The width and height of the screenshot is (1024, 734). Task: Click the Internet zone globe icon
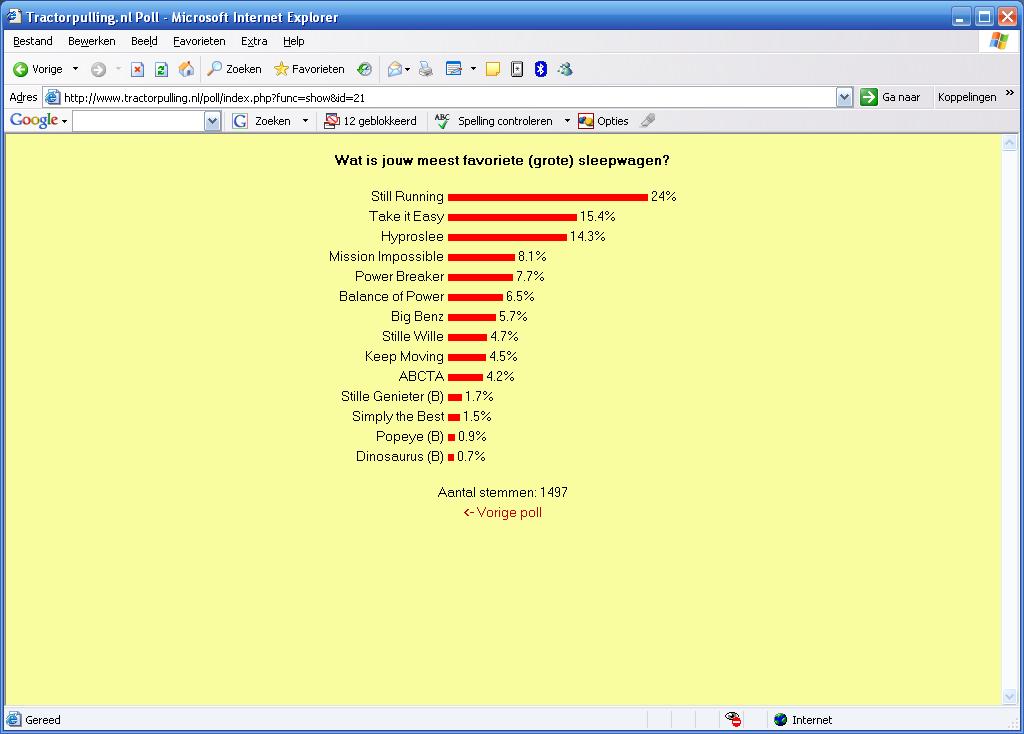780,720
